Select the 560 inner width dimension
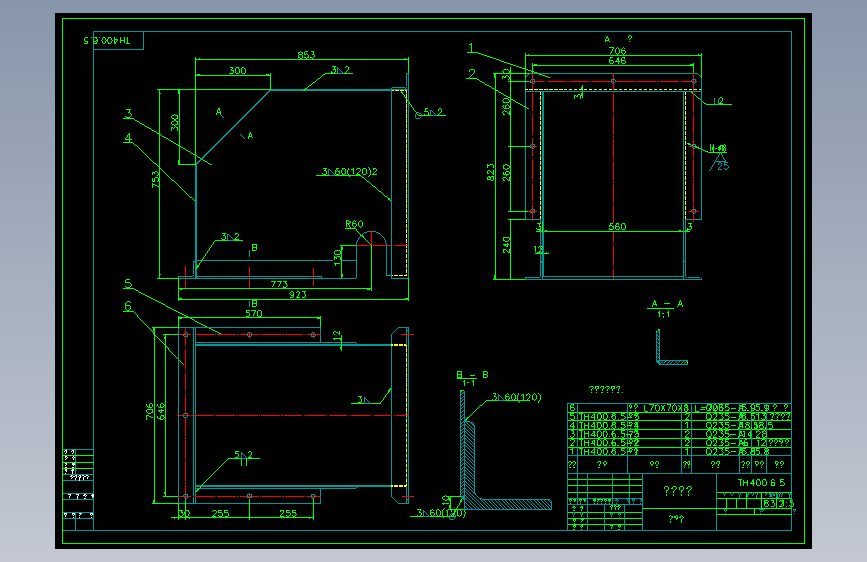Image resolution: width=867 pixels, height=562 pixels. tap(617, 227)
